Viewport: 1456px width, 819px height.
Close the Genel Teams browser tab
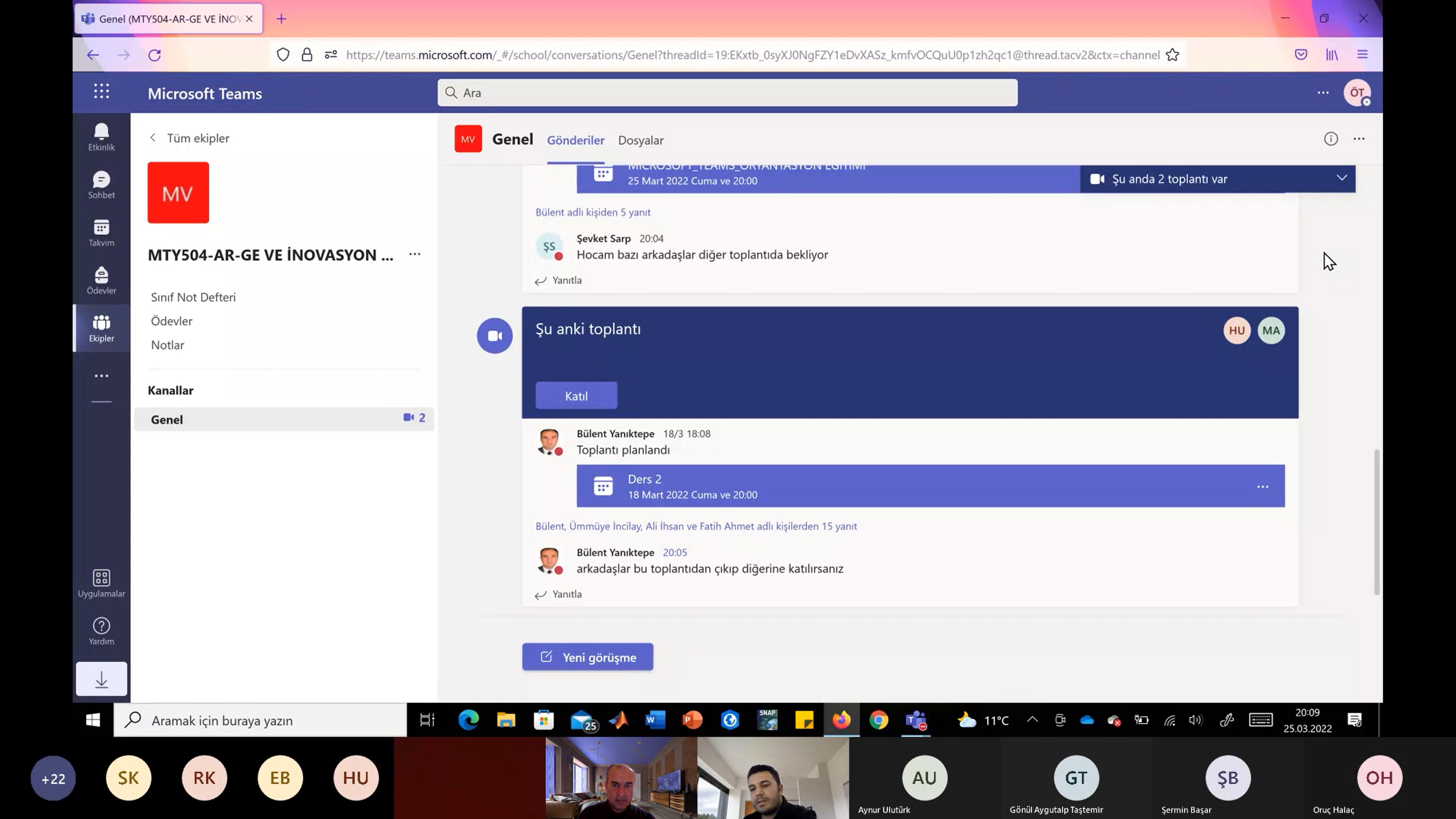point(249,19)
